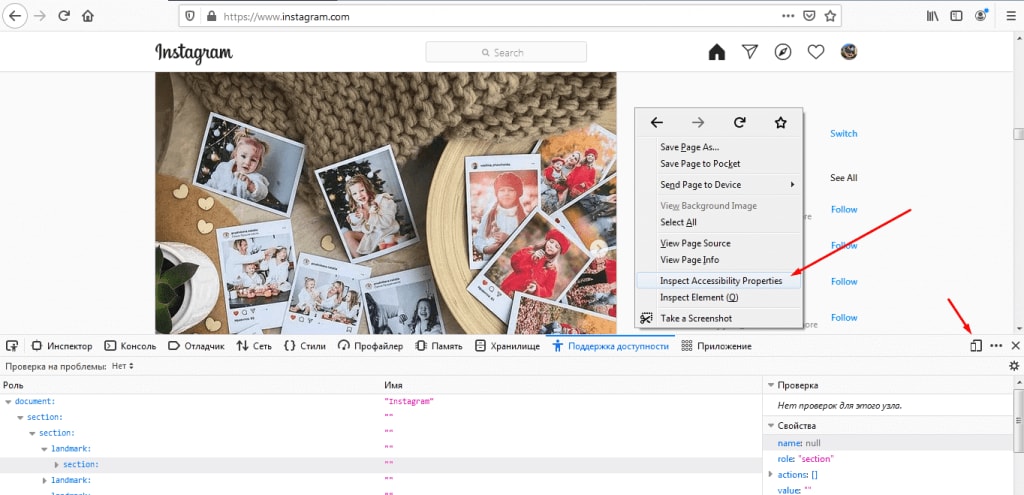The image size is (1024, 495).
Task: Open the Проверка на проблемы dropdown
Action: 123,366
